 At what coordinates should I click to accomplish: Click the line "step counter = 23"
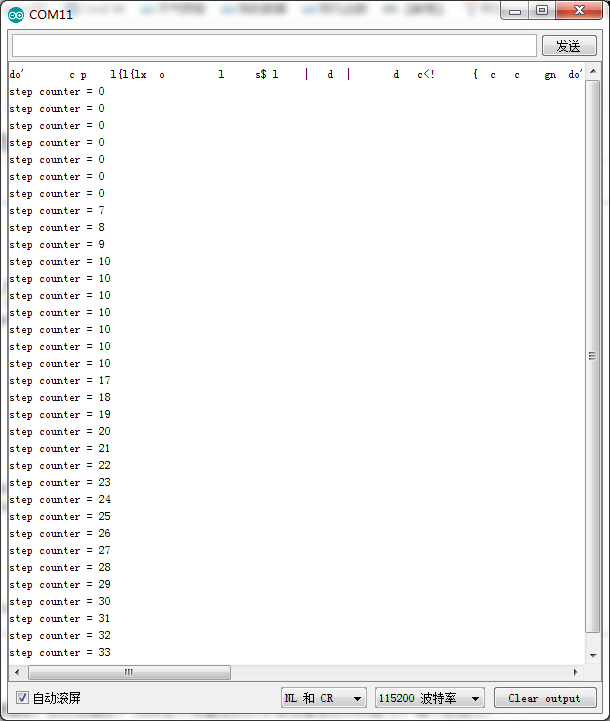click(60, 483)
